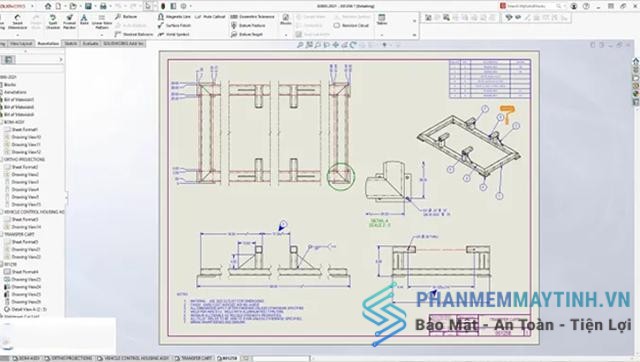Open dropdown arrow next to Print icon
Viewport: 640px width, 362px height.
click(110, 6)
